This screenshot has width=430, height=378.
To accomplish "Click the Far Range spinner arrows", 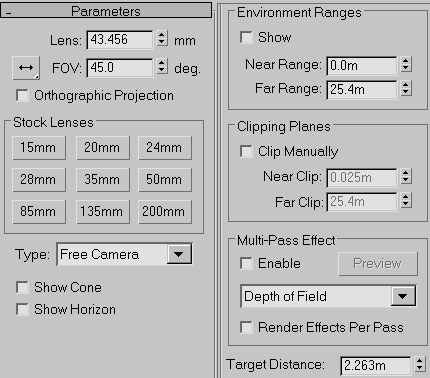I will 405,88.
